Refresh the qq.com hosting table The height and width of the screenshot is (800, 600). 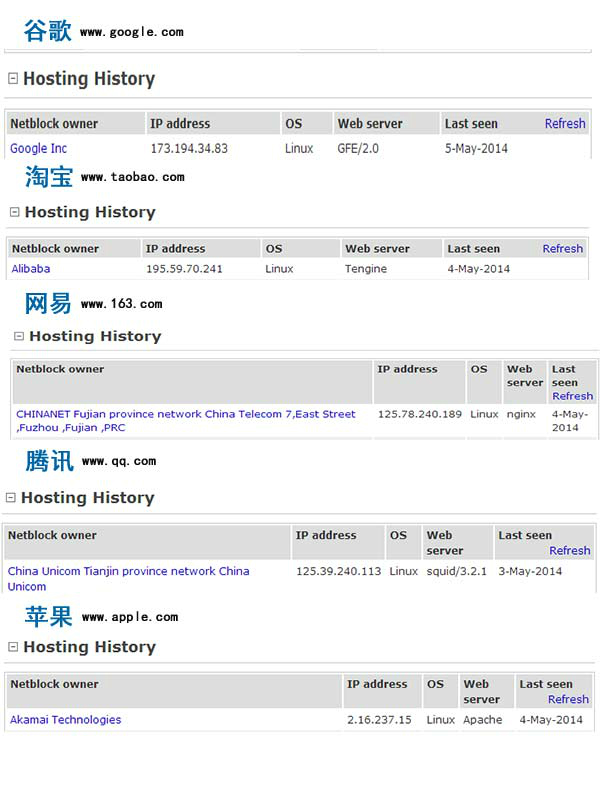click(x=570, y=551)
